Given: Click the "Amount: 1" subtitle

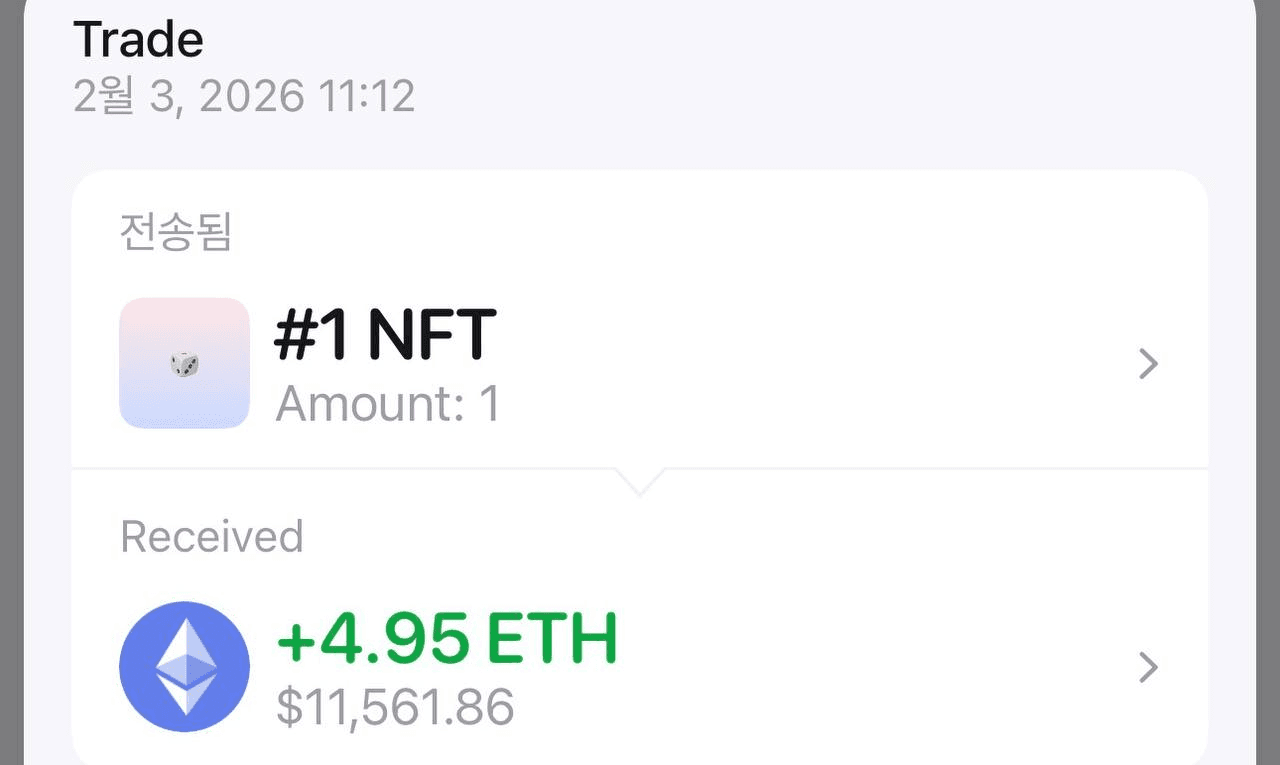Looking at the screenshot, I should (388, 404).
